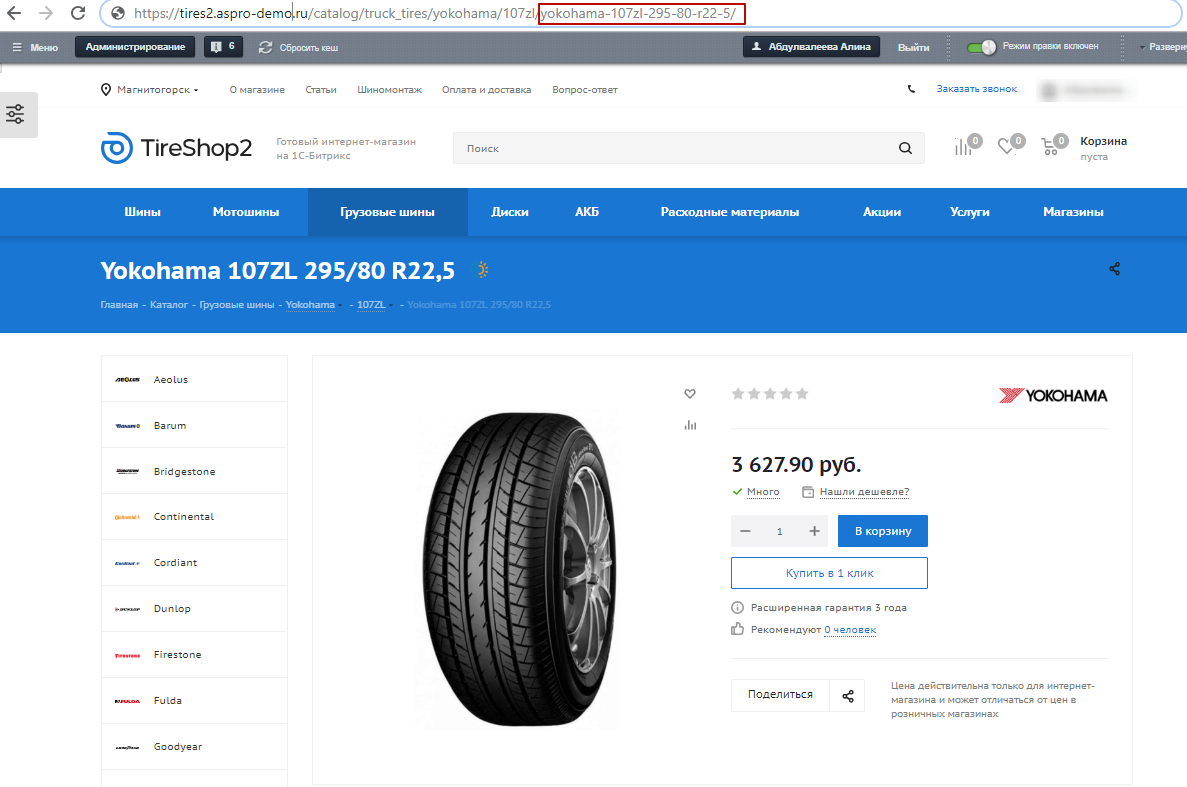Viewport: 1187px width, 787px height.
Task: Select Continental brand in sidebar
Action: coord(195,517)
